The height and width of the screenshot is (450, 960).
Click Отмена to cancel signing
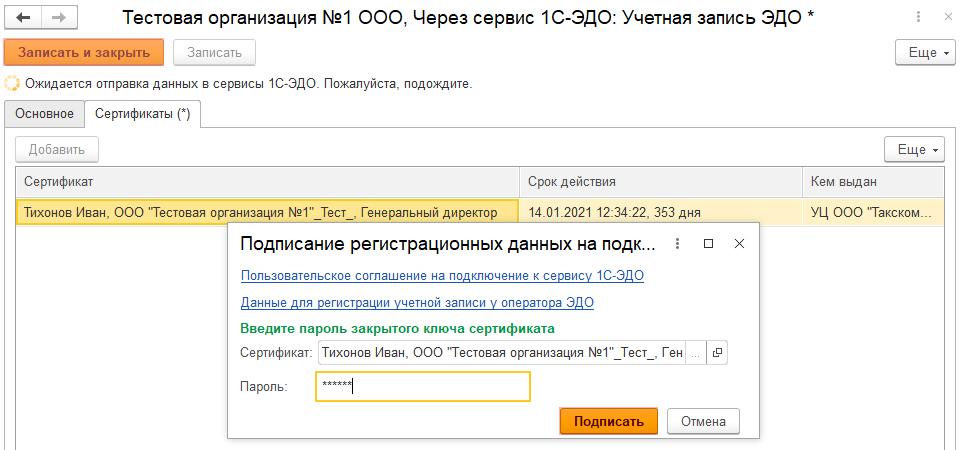(x=703, y=421)
